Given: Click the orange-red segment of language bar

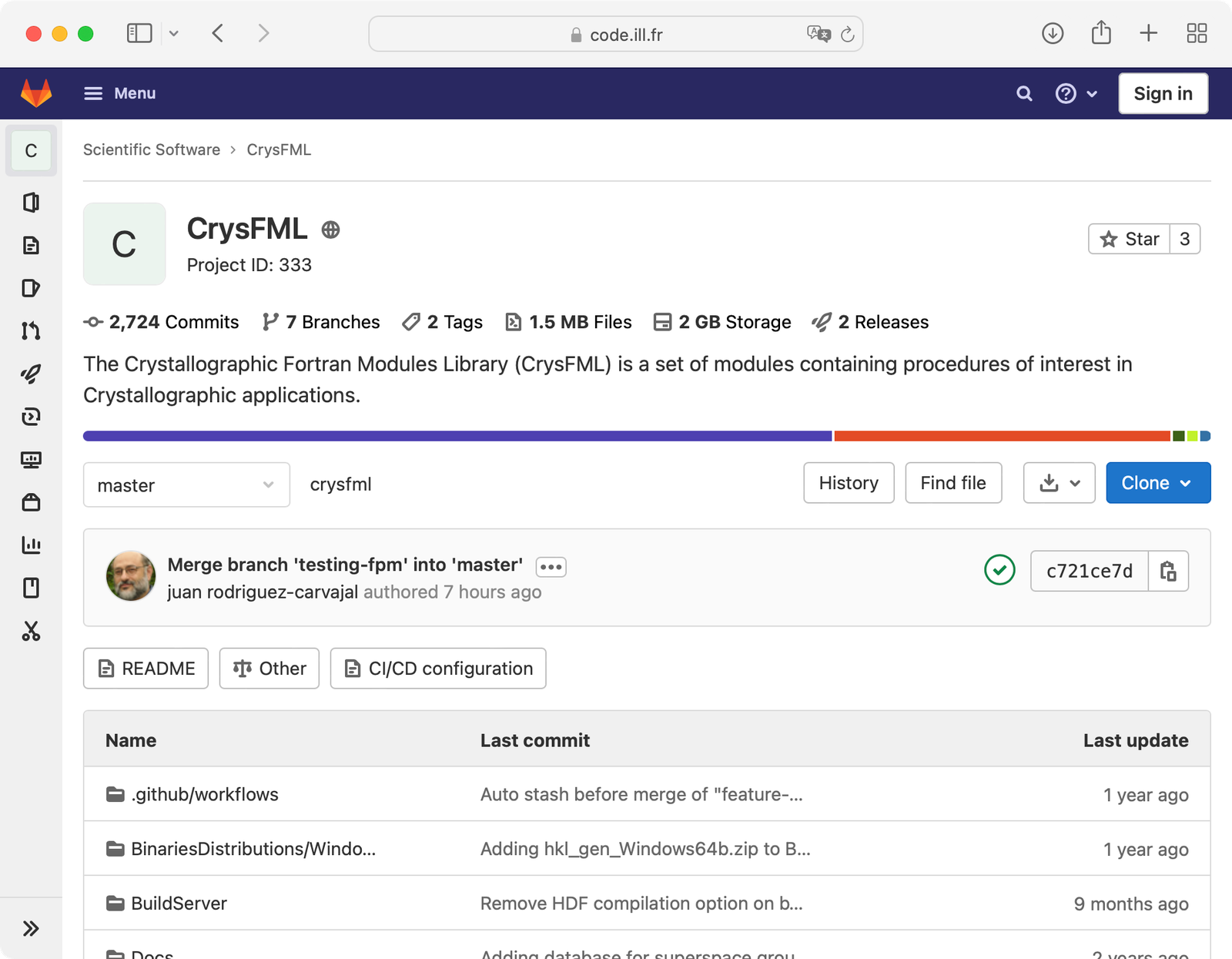Looking at the screenshot, I should pyautogui.click(x=1002, y=436).
